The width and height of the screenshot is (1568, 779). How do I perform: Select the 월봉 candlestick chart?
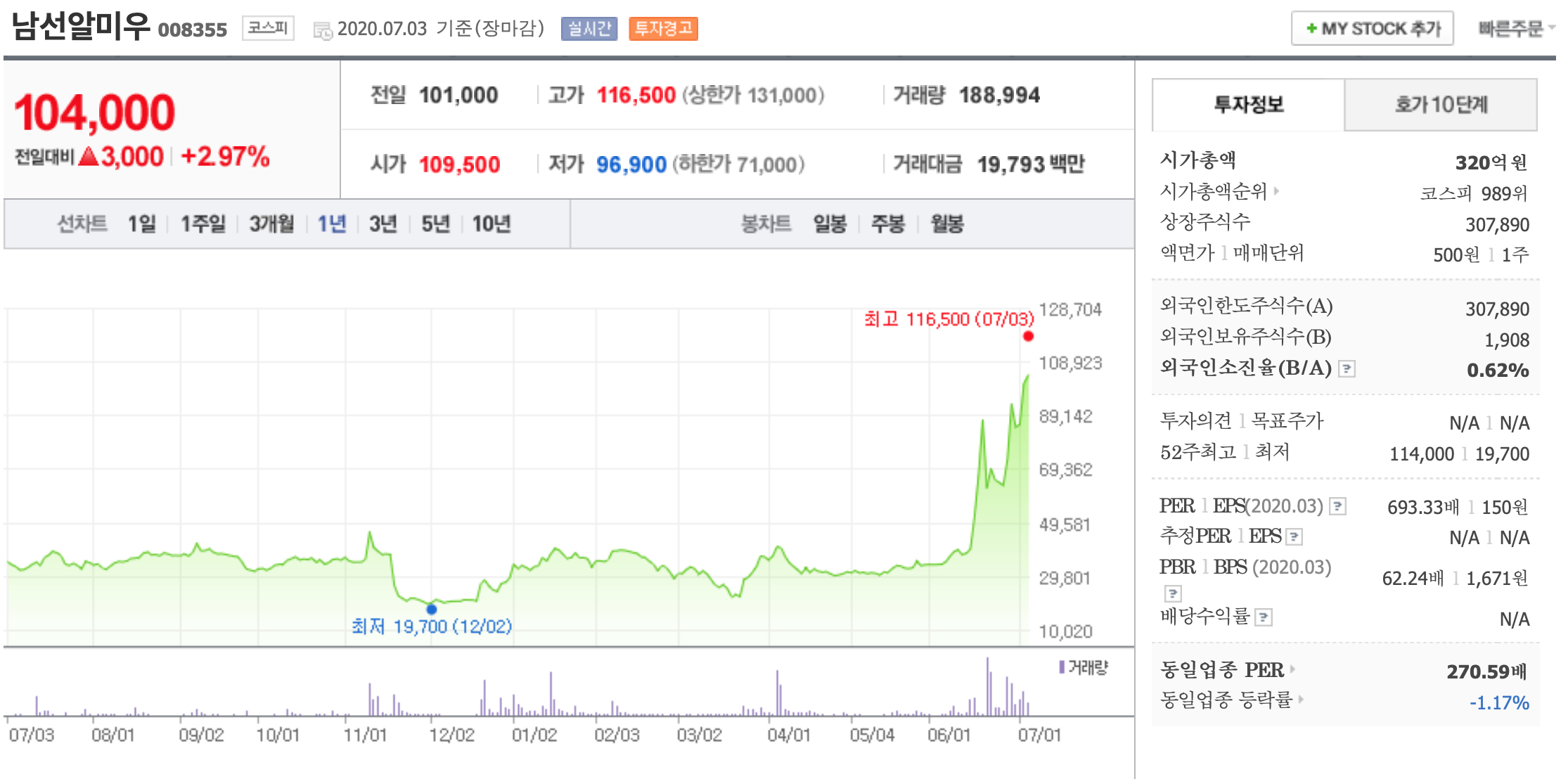coord(947,224)
